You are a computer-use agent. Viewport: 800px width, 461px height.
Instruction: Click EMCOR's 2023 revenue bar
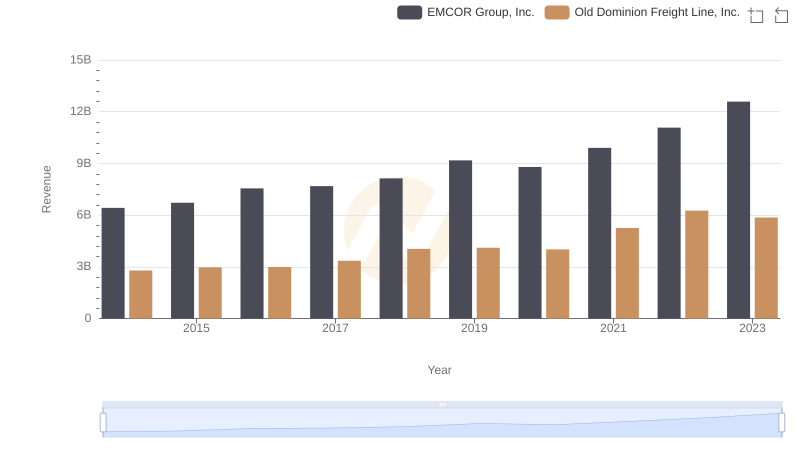tap(738, 210)
